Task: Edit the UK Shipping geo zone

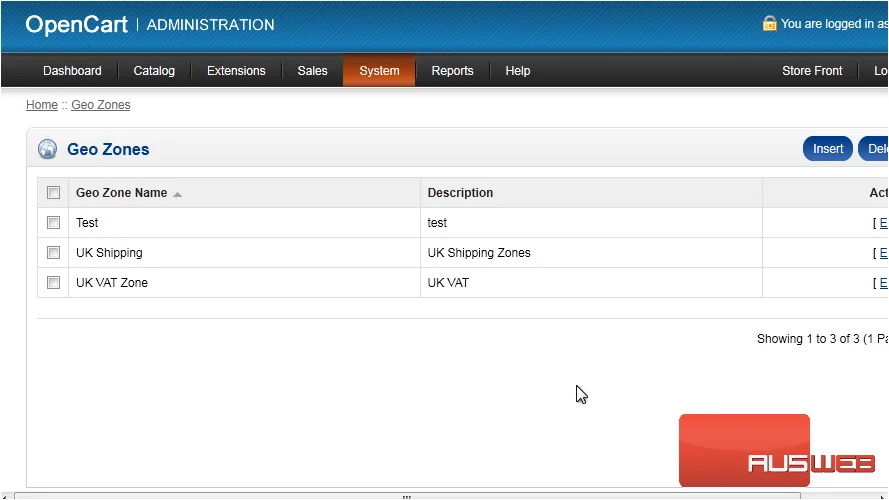Action: click(883, 253)
